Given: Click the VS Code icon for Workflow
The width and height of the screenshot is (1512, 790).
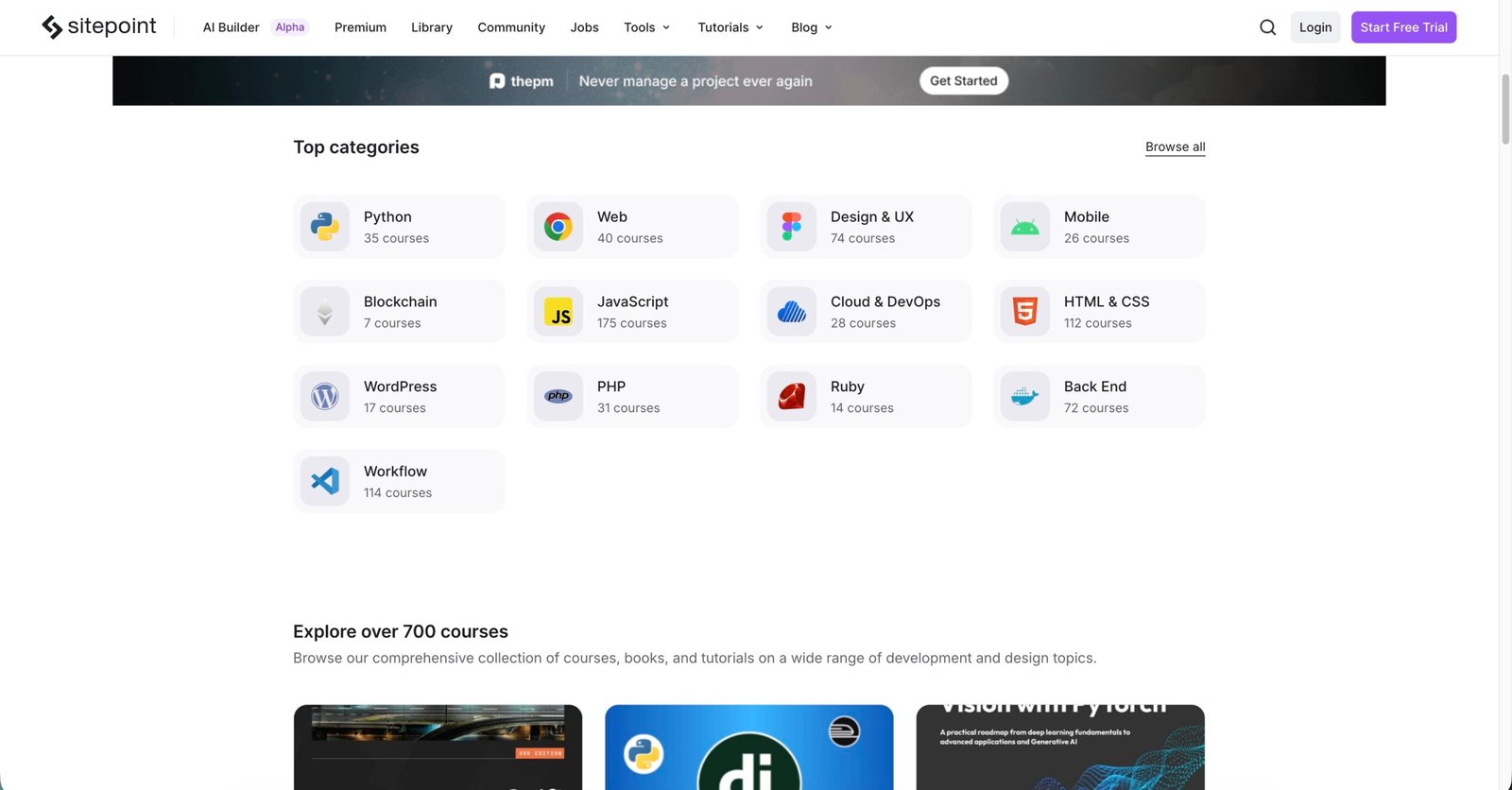Looking at the screenshot, I should point(325,481).
